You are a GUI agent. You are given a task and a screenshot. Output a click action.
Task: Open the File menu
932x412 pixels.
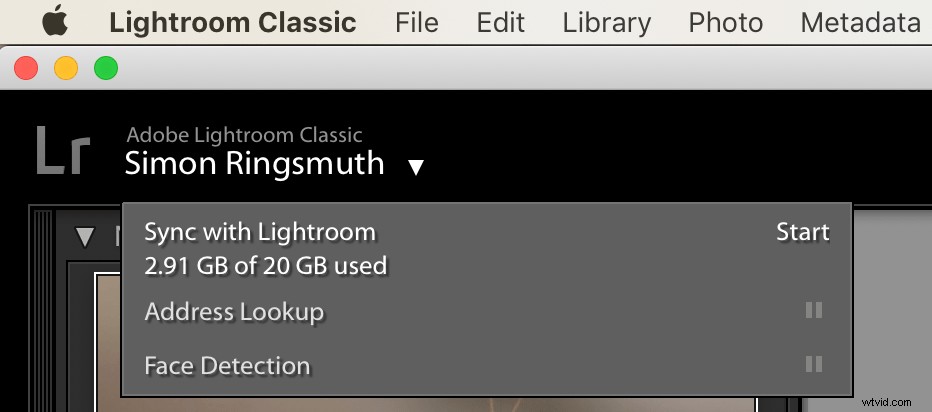click(417, 23)
